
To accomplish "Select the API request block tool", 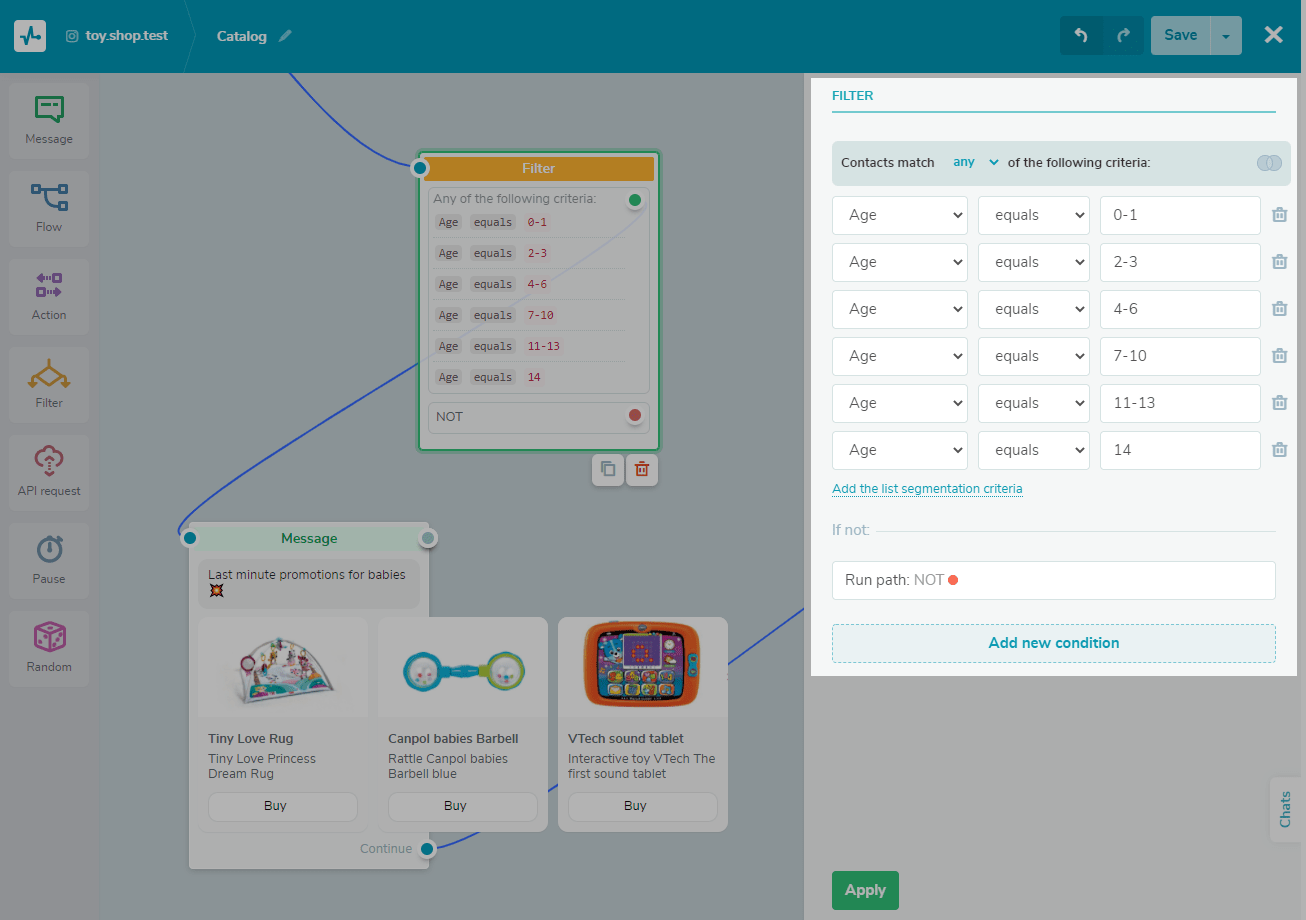I will coord(48,471).
